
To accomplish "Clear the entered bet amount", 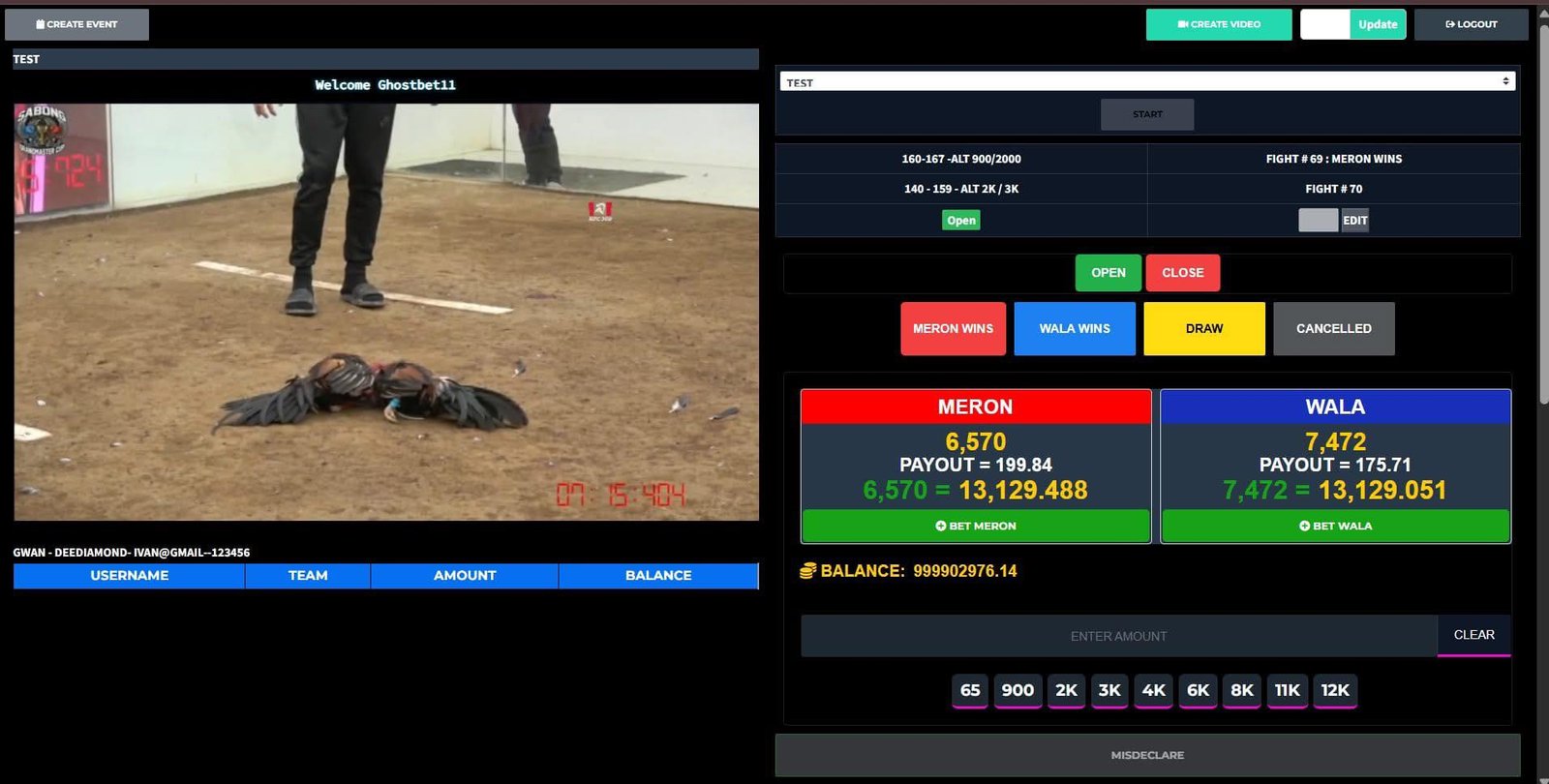I will tap(1473, 635).
